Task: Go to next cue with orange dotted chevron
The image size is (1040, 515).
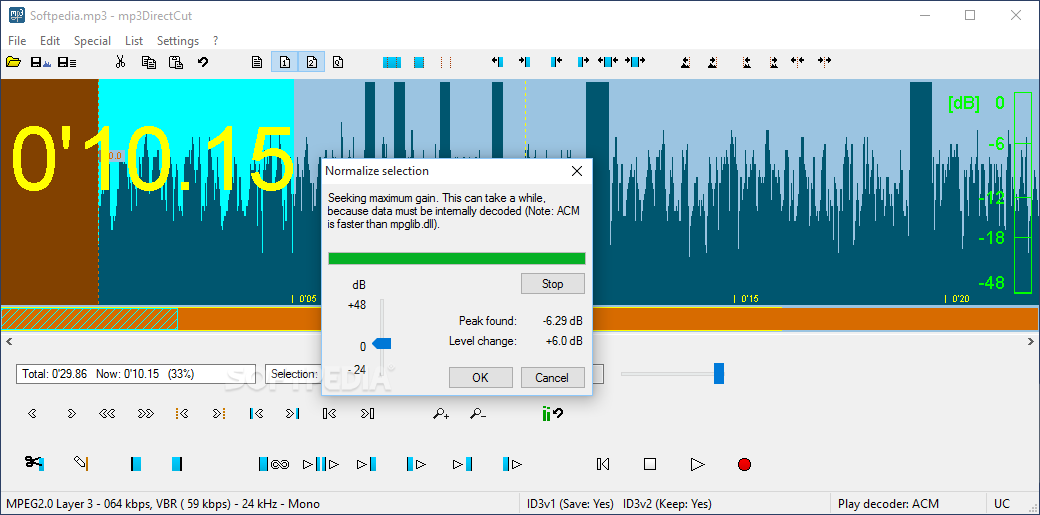Action: click(x=220, y=413)
